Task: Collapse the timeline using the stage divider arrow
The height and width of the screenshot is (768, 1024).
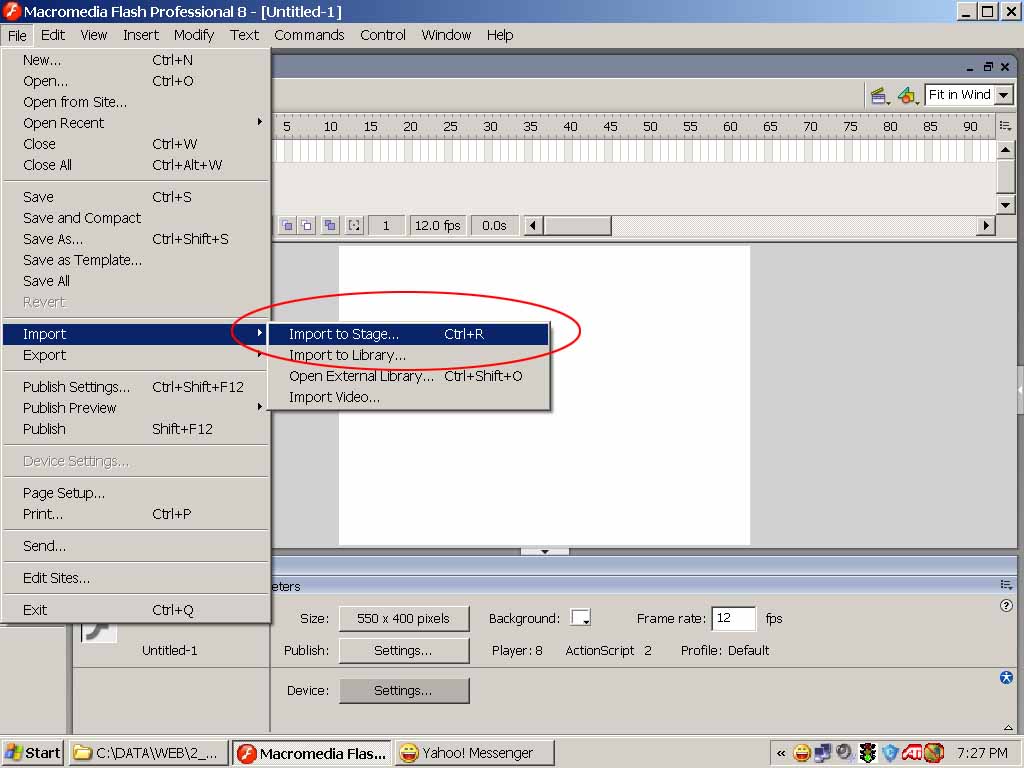Action: [x=545, y=551]
